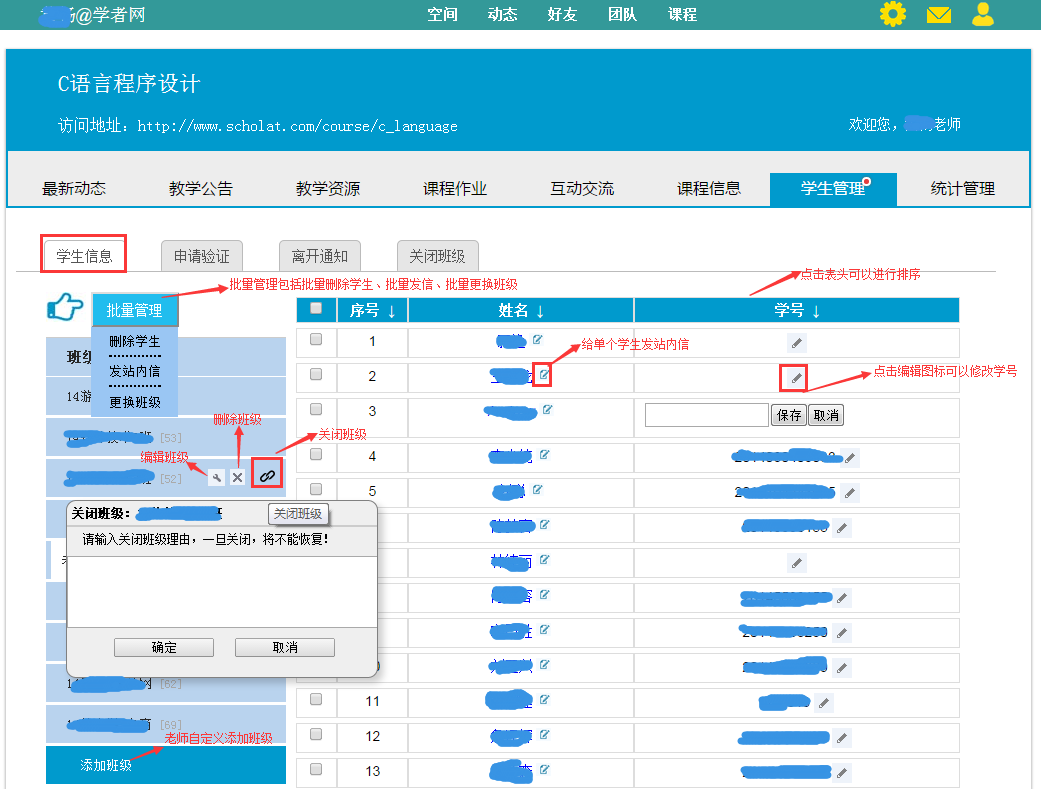This screenshot has height=789, width=1041.
Task: Click the pencil edit icon in row 2
Action: tap(795, 378)
